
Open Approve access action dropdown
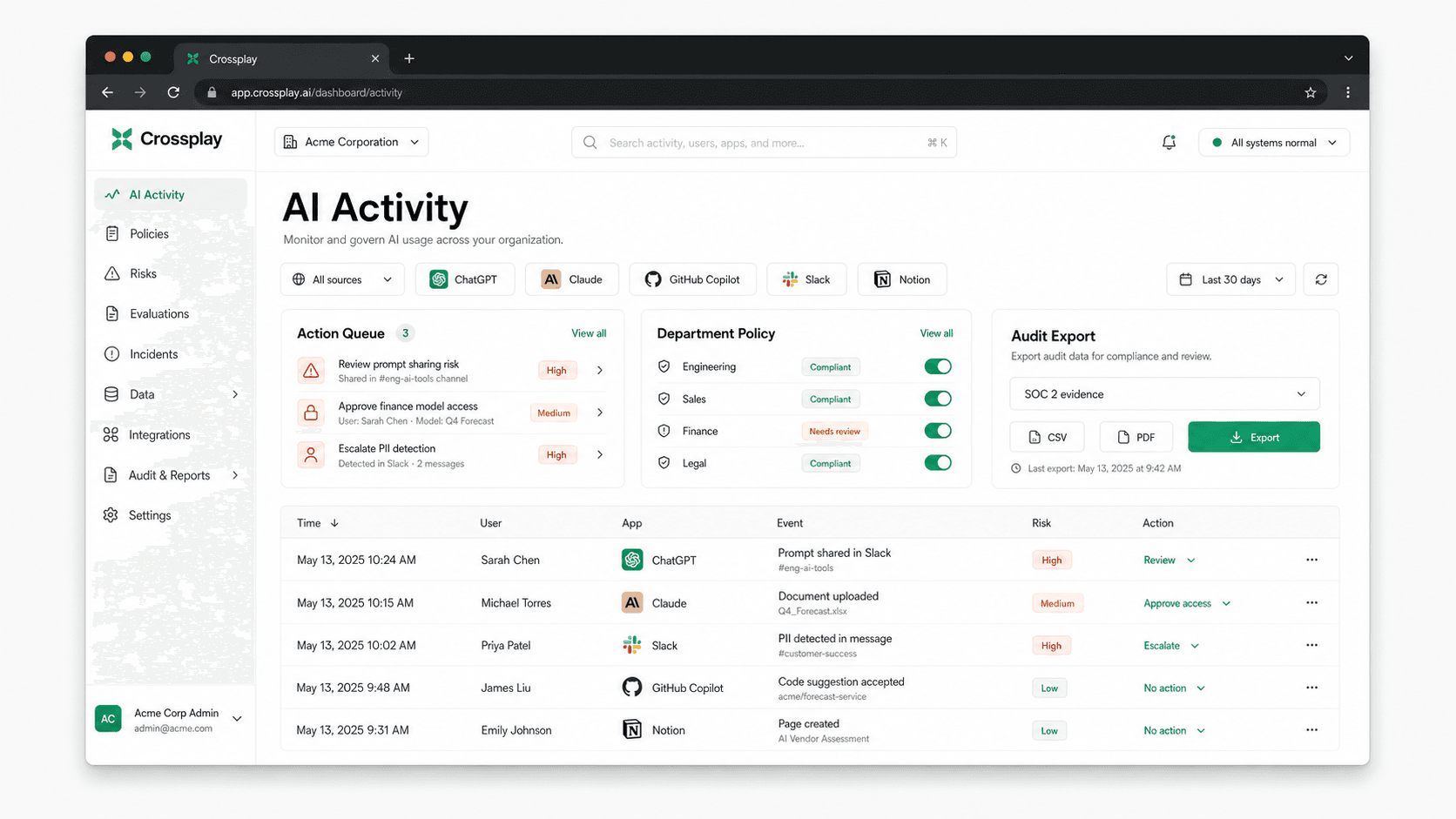pos(1187,603)
